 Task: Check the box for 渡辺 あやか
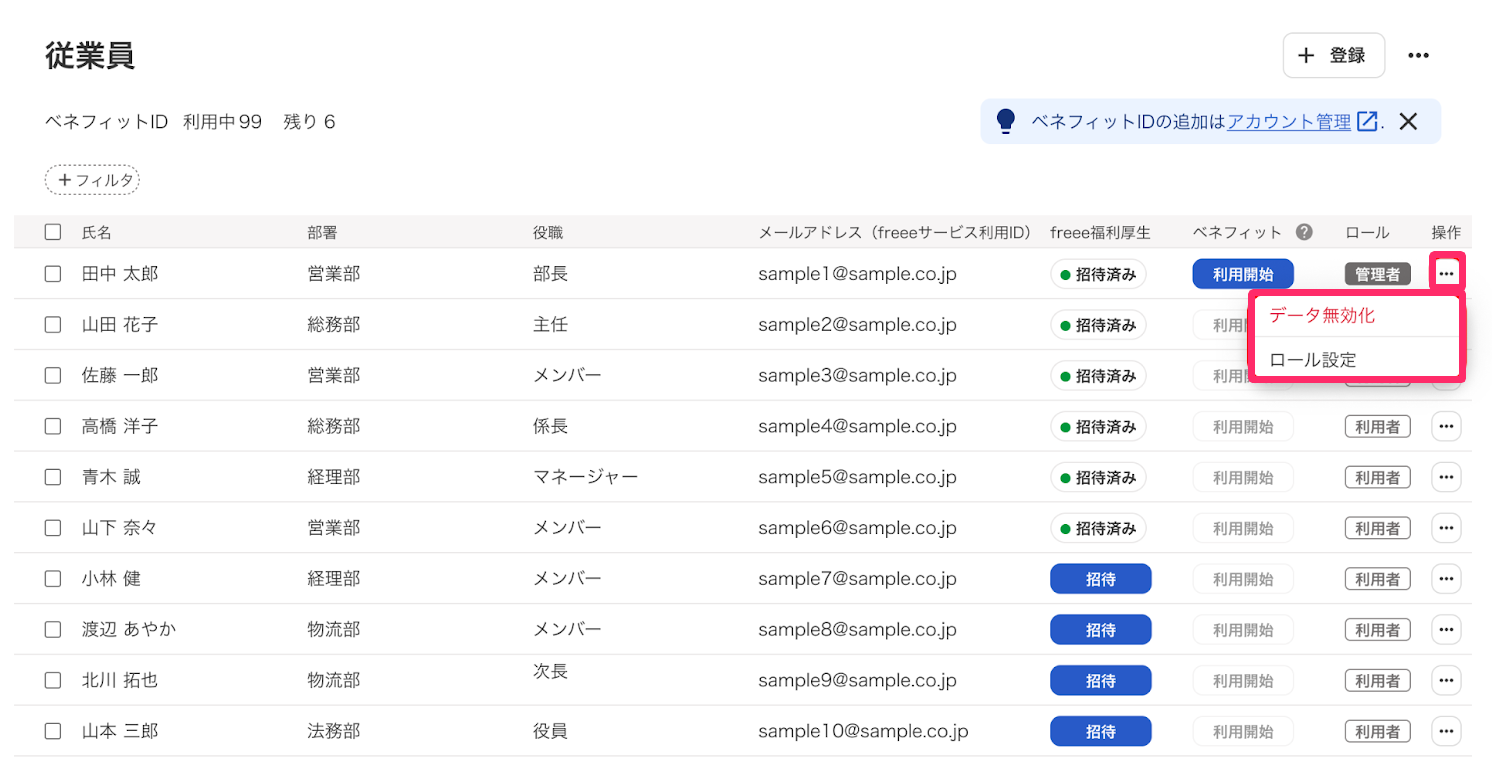53,630
